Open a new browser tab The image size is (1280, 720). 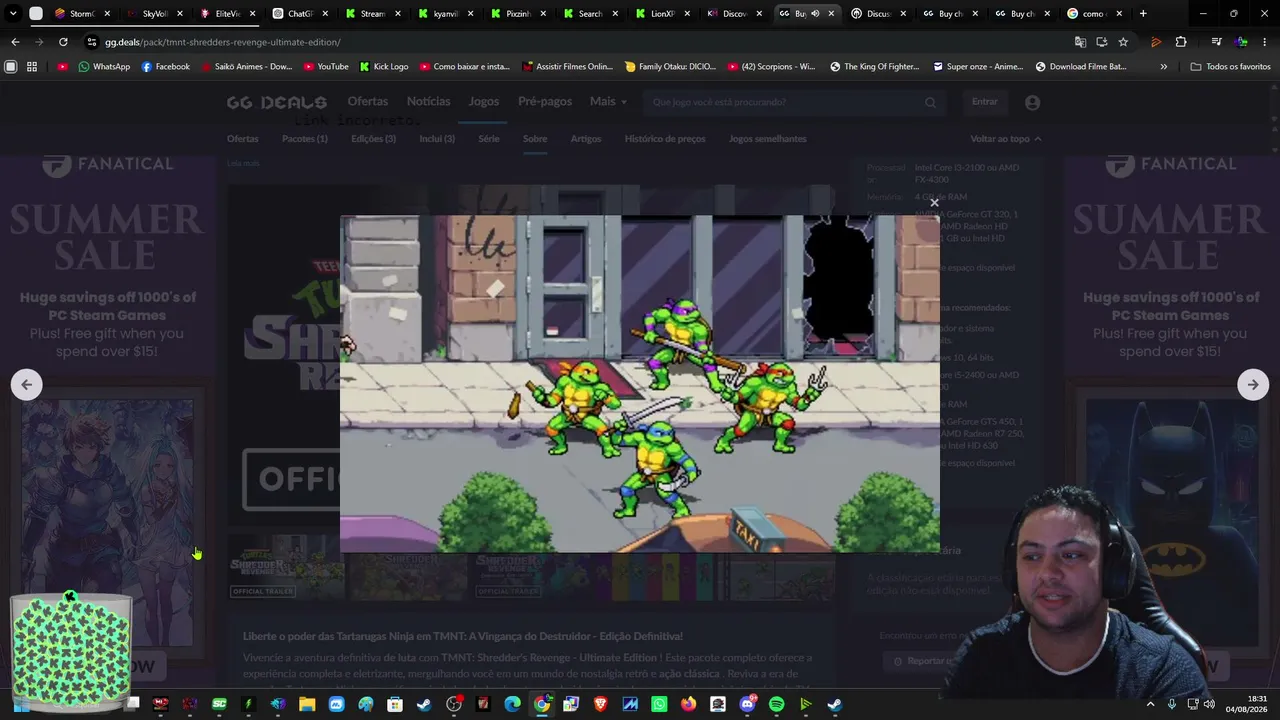click(1143, 14)
